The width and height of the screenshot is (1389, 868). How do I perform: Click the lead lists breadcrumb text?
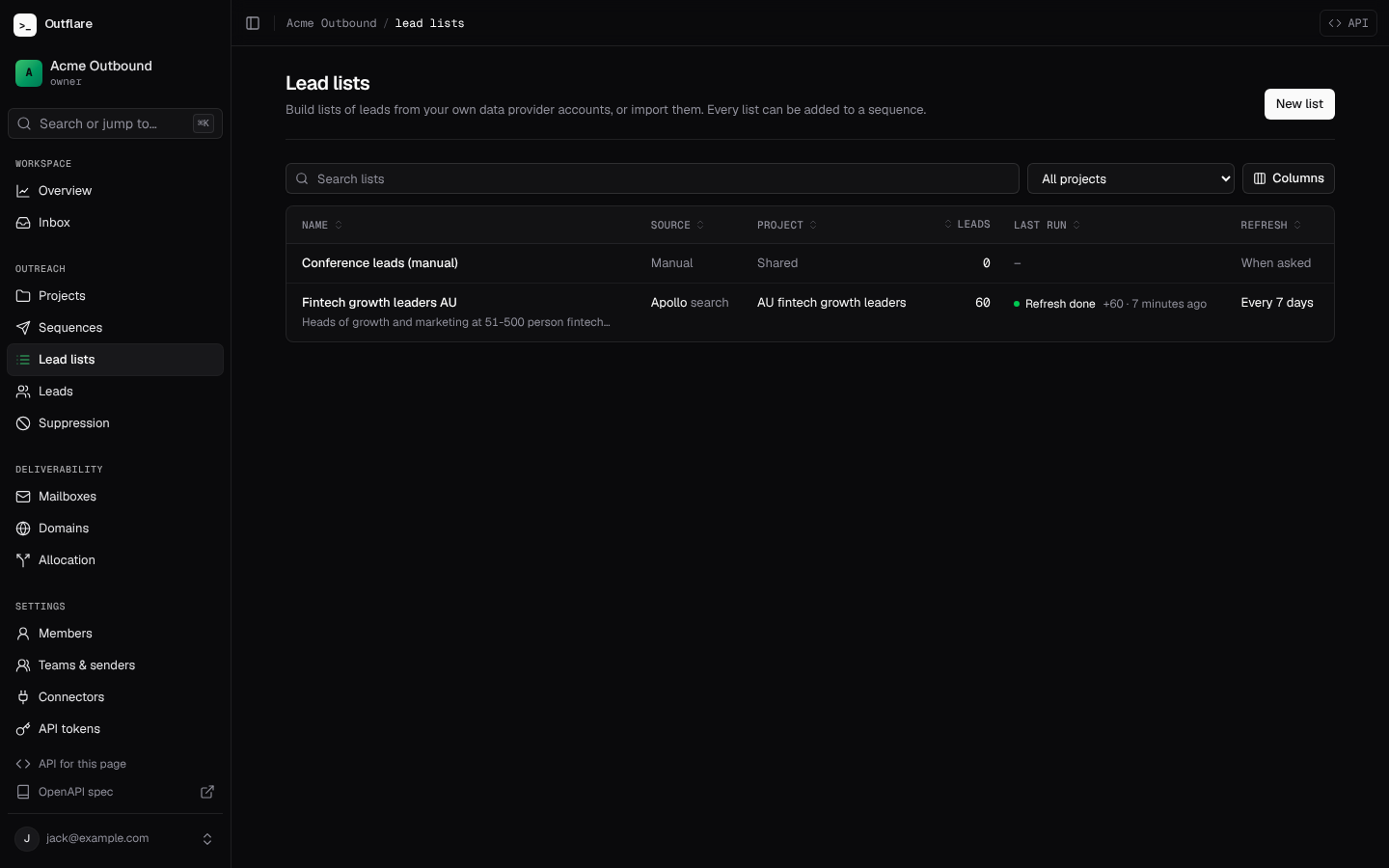click(430, 23)
